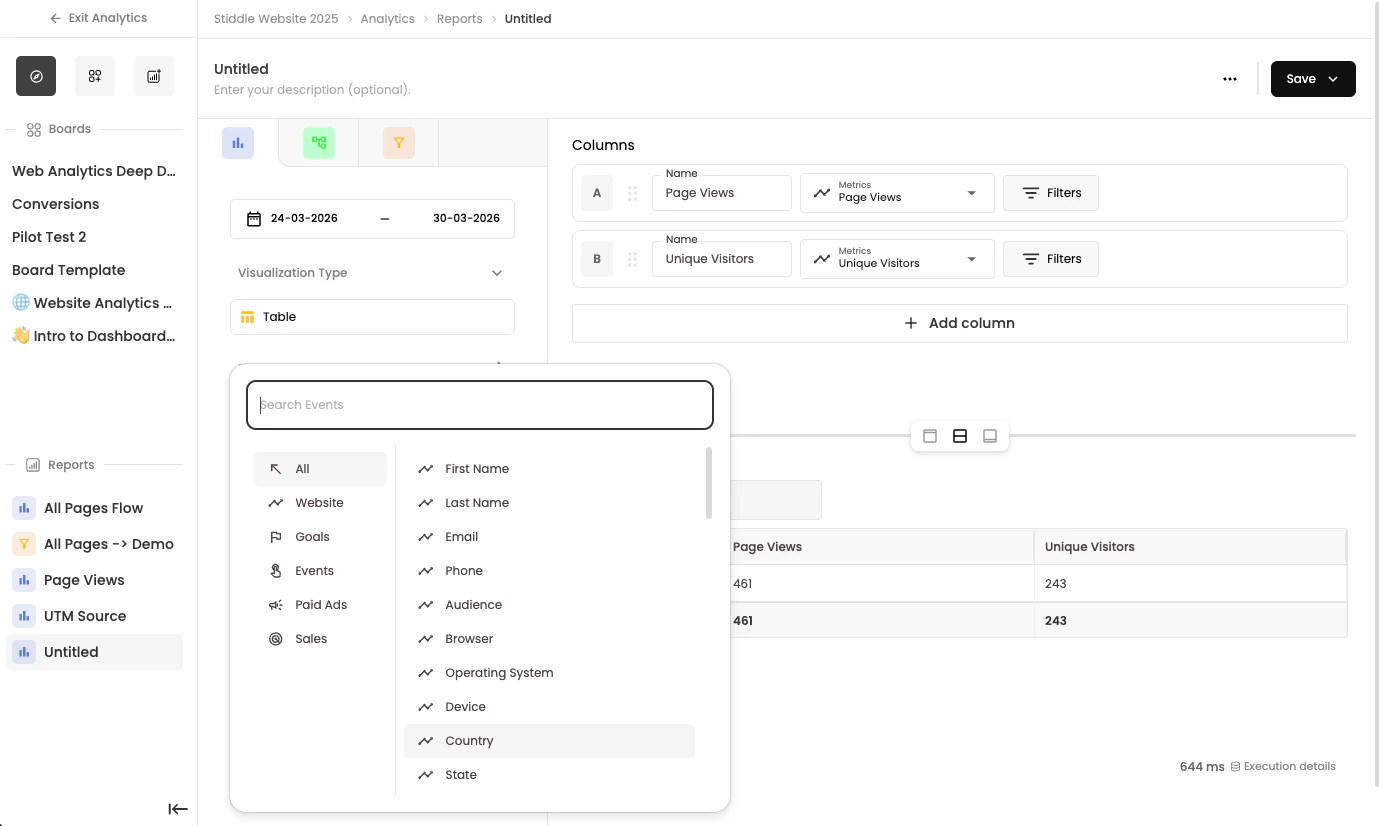Edit the Page Views name field
Viewport: 1379px width, 826px height.
pos(722,193)
